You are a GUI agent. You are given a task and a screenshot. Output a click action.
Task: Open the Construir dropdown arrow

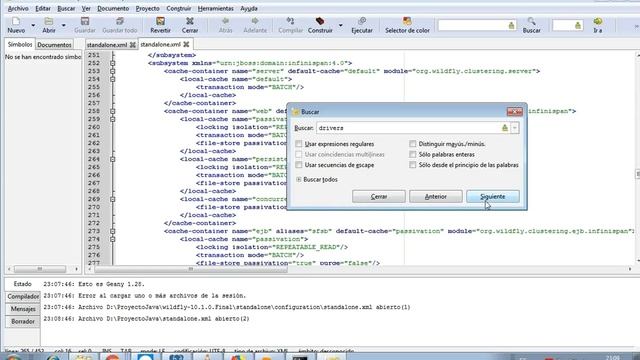click(340, 25)
